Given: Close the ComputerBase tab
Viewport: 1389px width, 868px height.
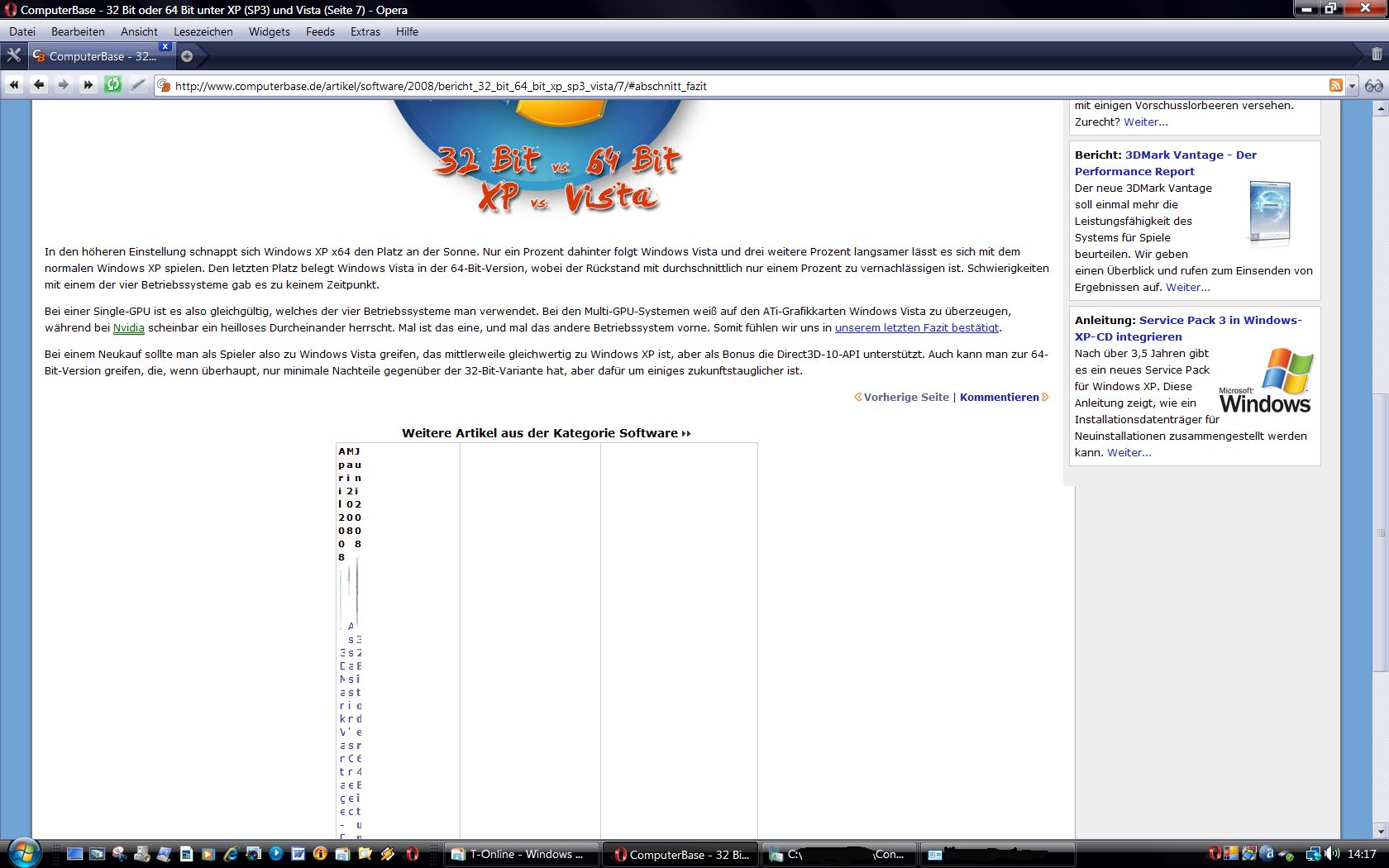Looking at the screenshot, I should 165,46.
